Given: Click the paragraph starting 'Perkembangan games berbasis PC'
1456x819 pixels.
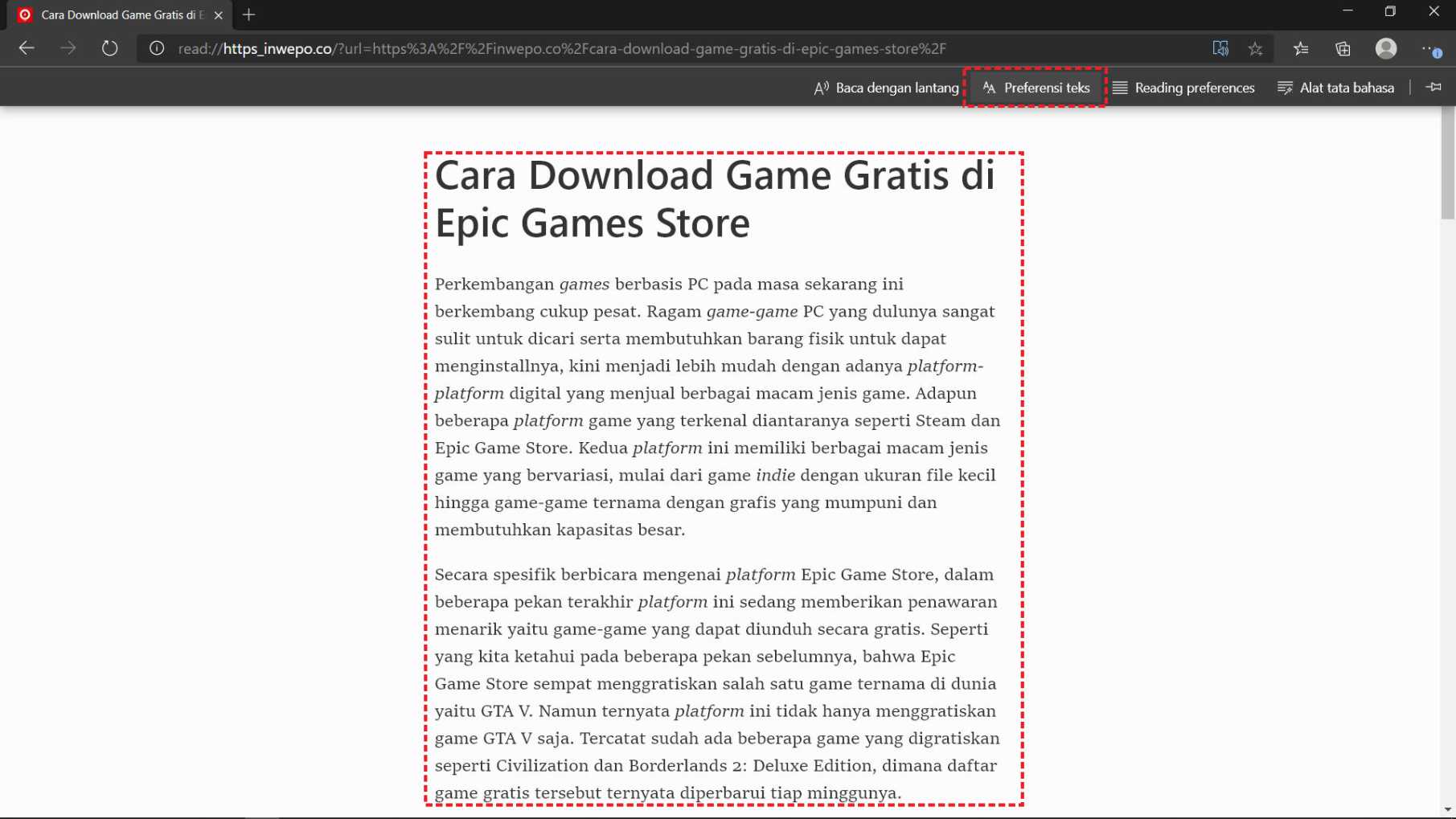Looking at the screenshot, I should coord(717,407).
